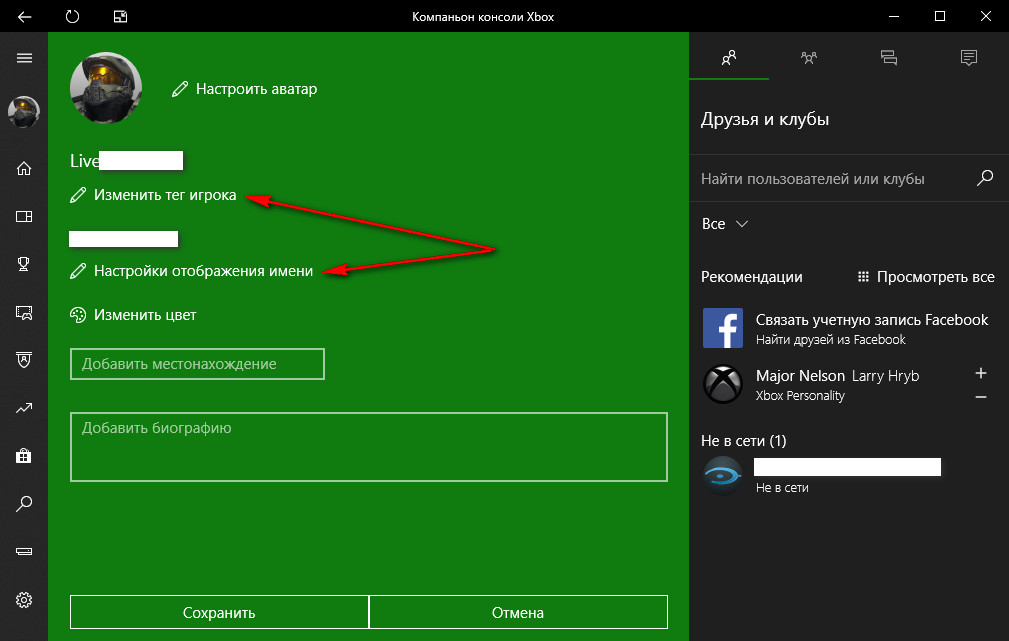1009x641 pixels.
Task: Click the magnifier in friends search
Action: click(985, 178)
